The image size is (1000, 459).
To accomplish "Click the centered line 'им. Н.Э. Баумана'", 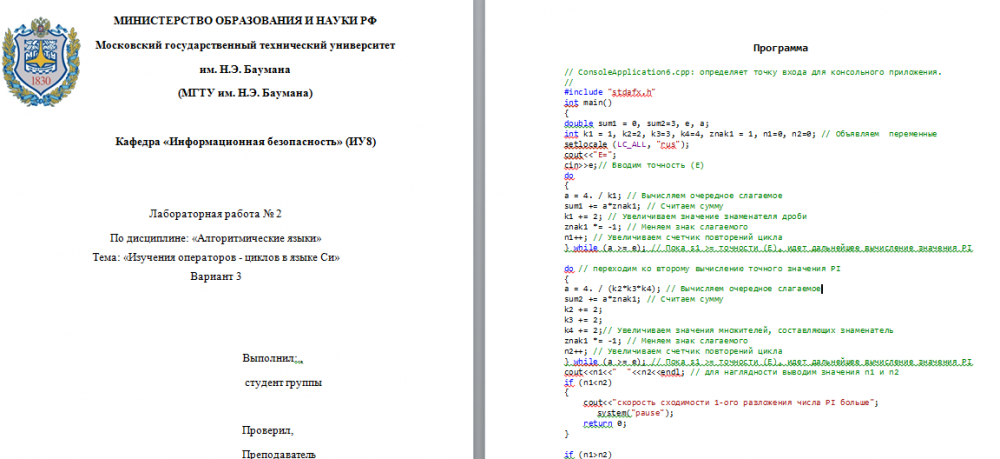I will coord(245,69).
